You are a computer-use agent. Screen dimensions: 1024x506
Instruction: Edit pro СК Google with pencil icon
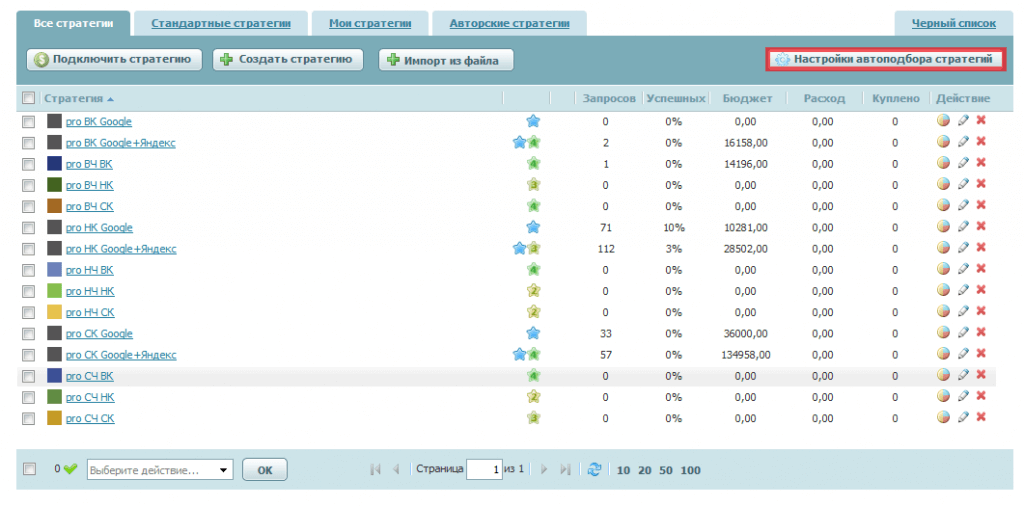click(963, 332)
